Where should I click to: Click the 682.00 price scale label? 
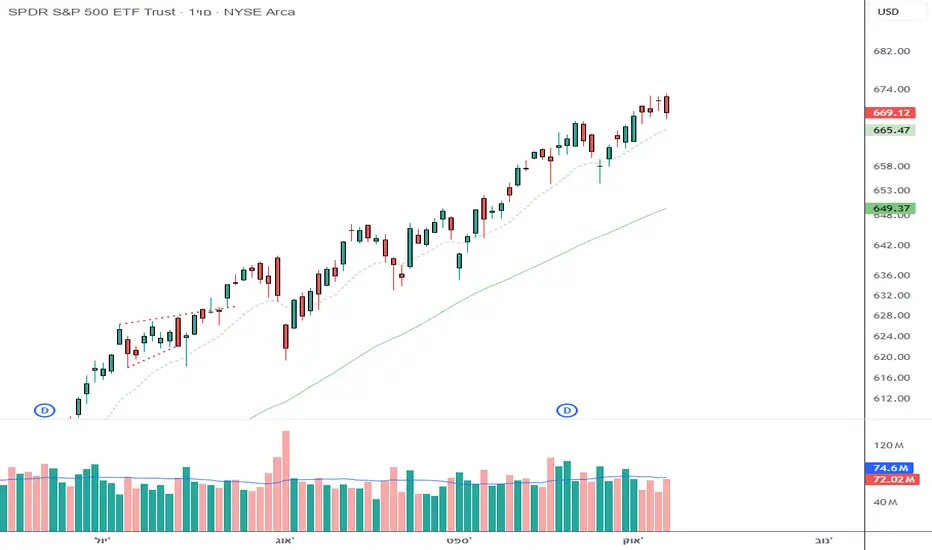click(x=889, y=51)
